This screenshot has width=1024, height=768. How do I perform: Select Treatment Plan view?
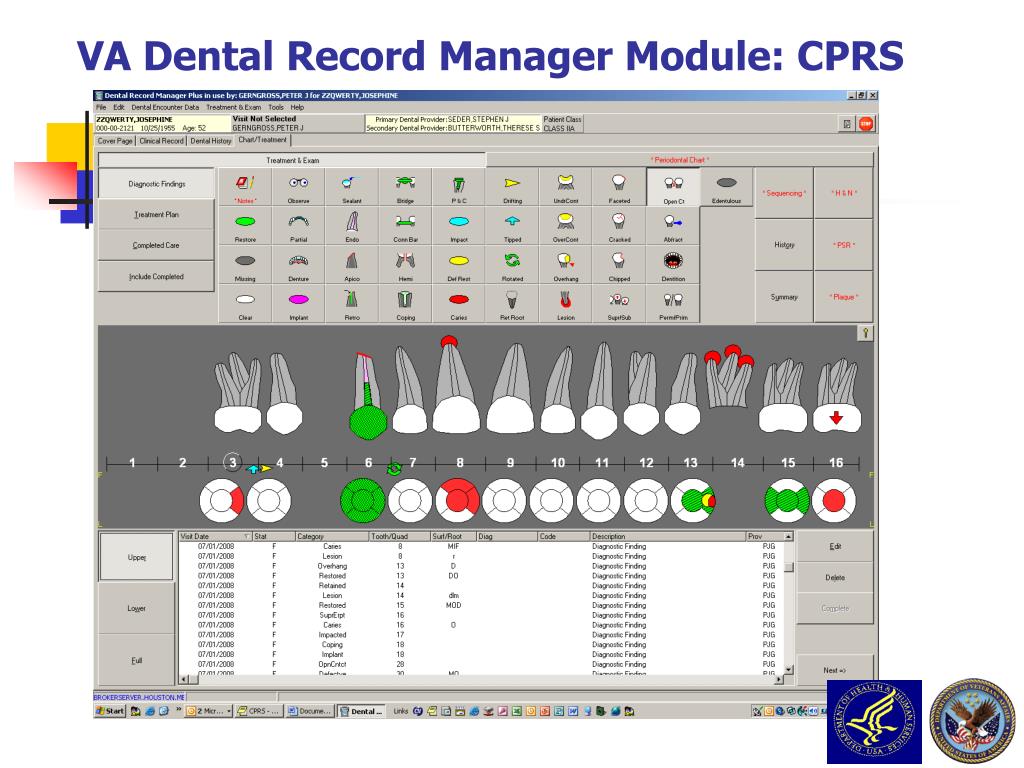[156, 215]
